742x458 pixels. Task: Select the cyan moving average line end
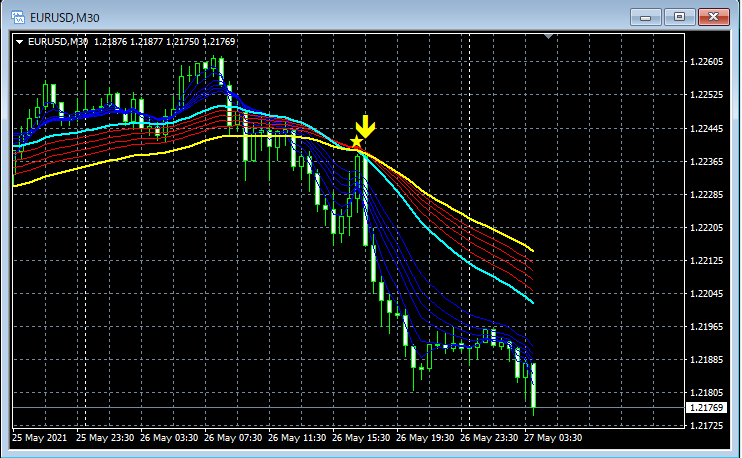531,301
